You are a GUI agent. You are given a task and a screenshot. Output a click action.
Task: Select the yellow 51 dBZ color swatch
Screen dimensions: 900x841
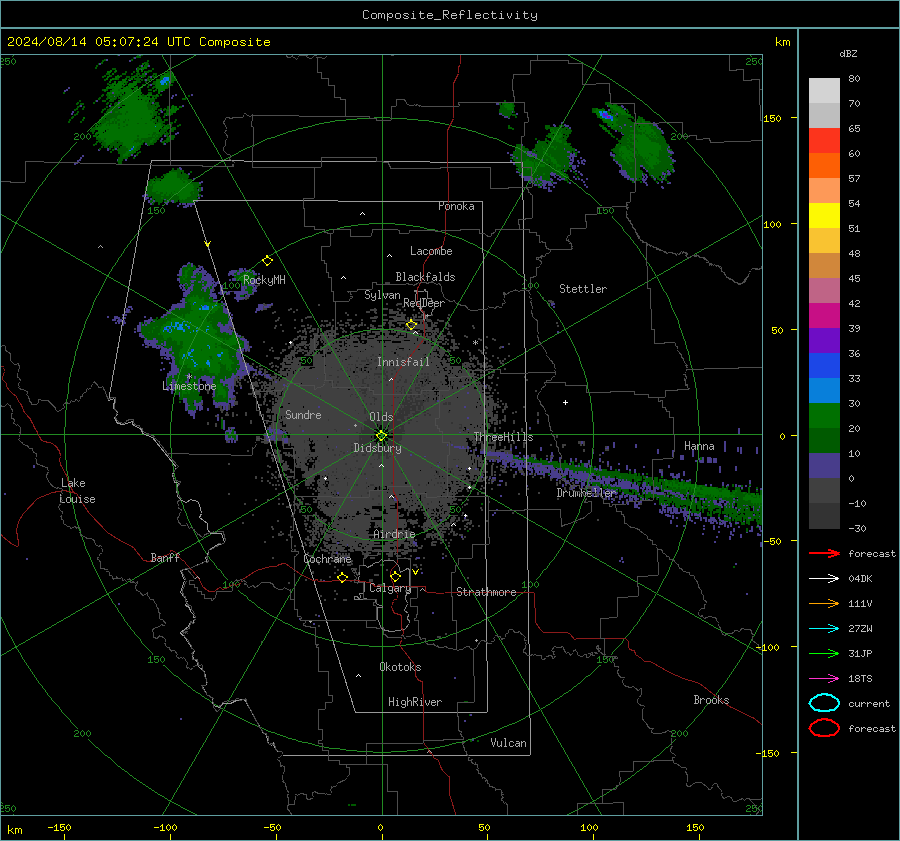click(x=824, y=216)
